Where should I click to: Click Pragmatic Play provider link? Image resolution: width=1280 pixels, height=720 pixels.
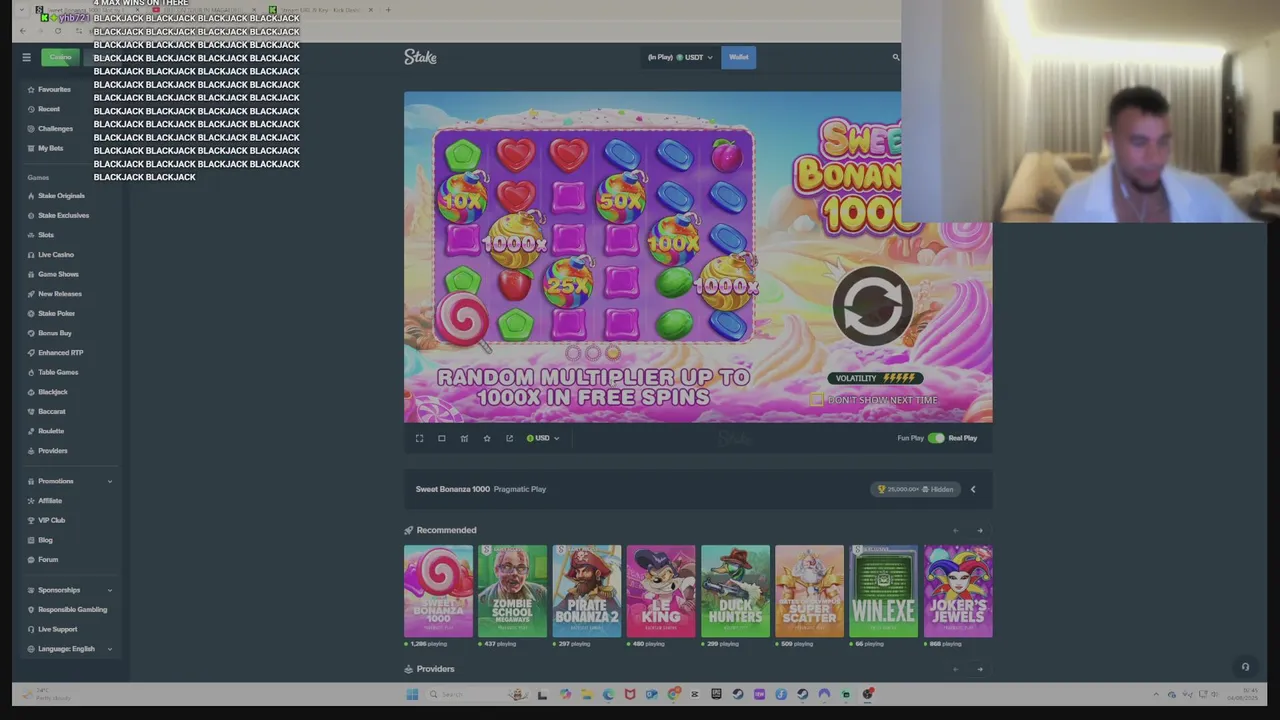[x=520, y=489]
